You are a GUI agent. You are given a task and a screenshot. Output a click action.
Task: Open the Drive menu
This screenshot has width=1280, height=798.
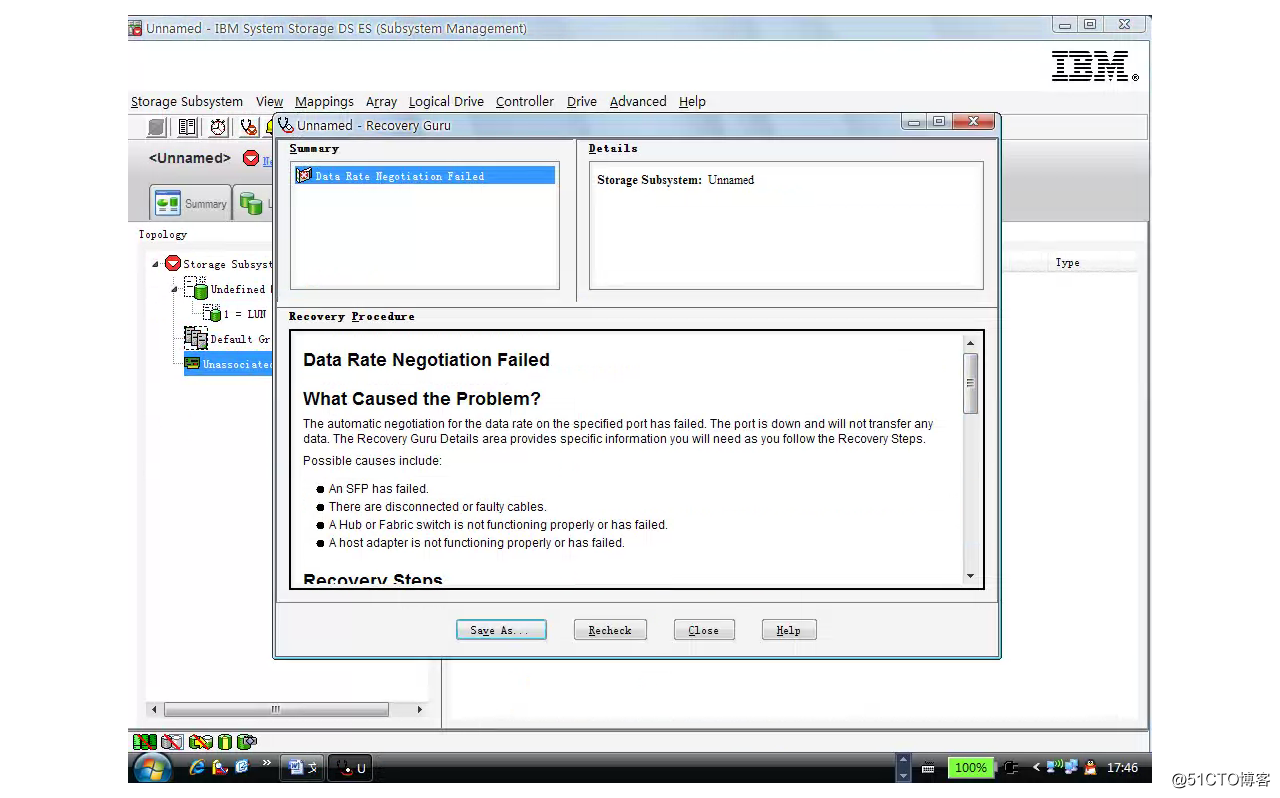pyautogui.click(x=582, y=101)
